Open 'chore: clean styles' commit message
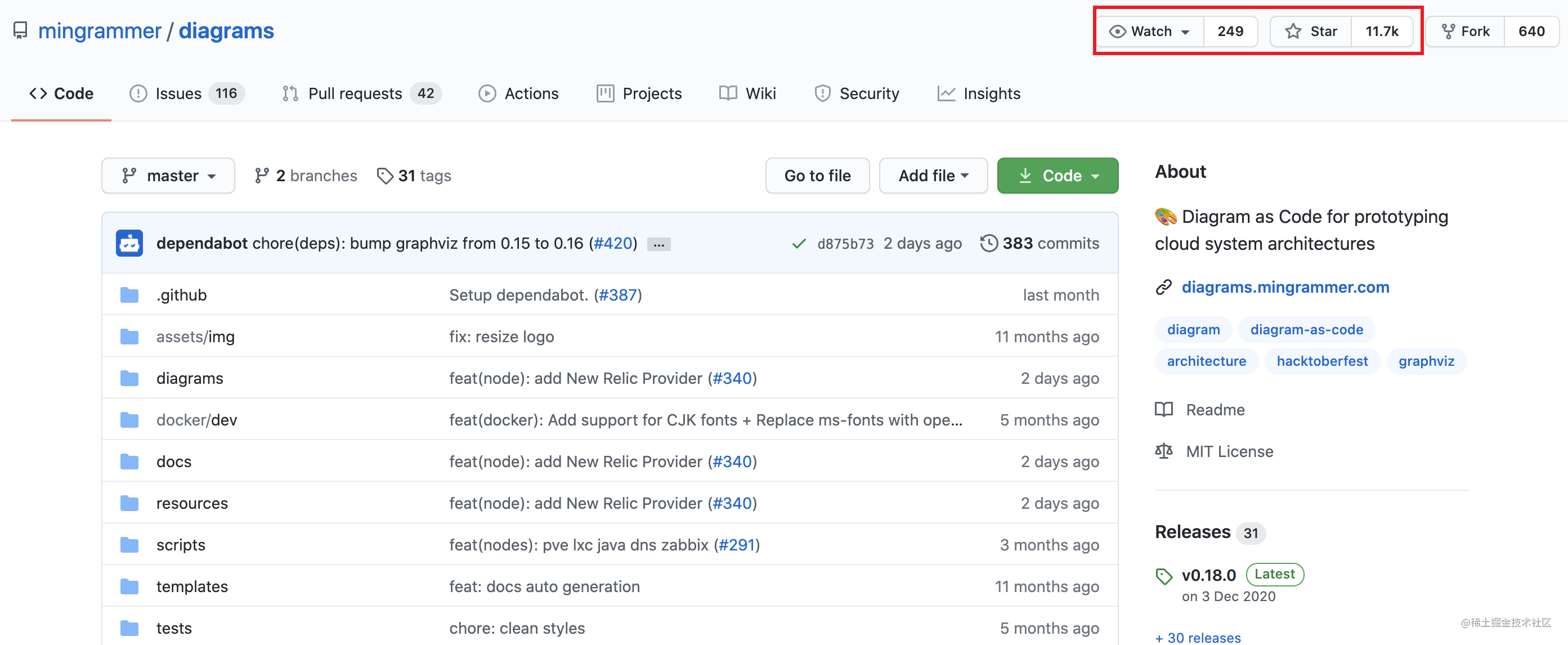This screenshot has width=1568, height=645. [x=517, y=628]
